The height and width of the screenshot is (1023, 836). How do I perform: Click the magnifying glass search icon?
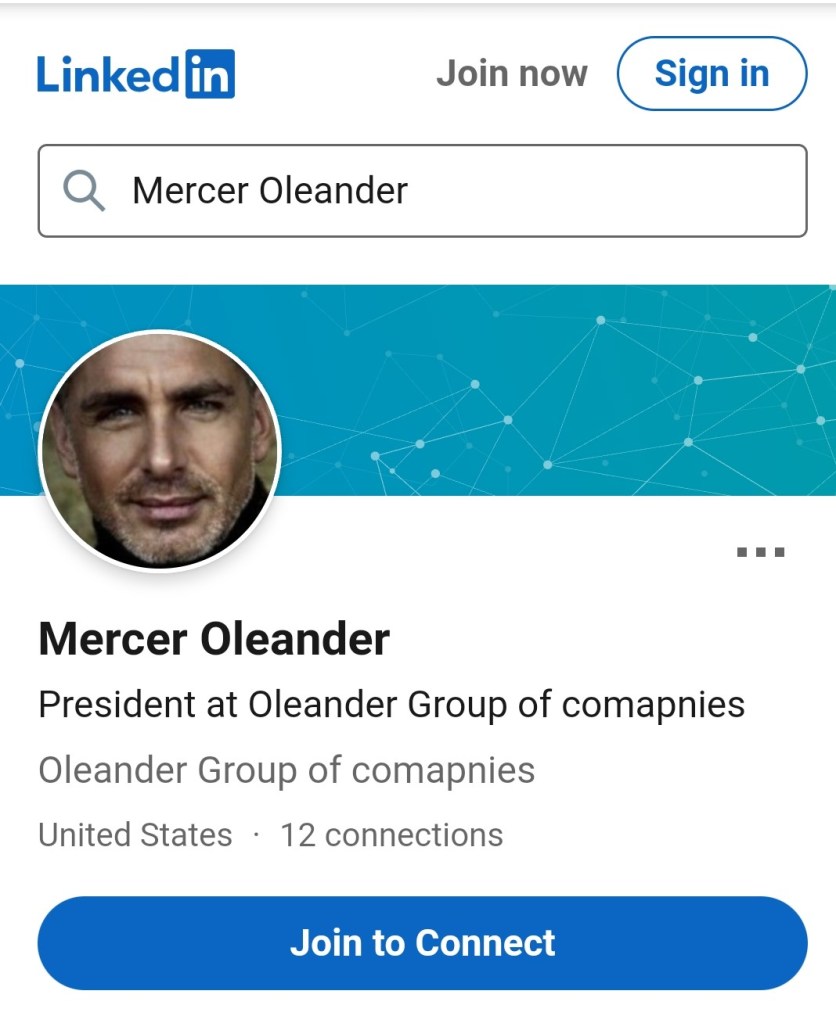pos(84,190)
